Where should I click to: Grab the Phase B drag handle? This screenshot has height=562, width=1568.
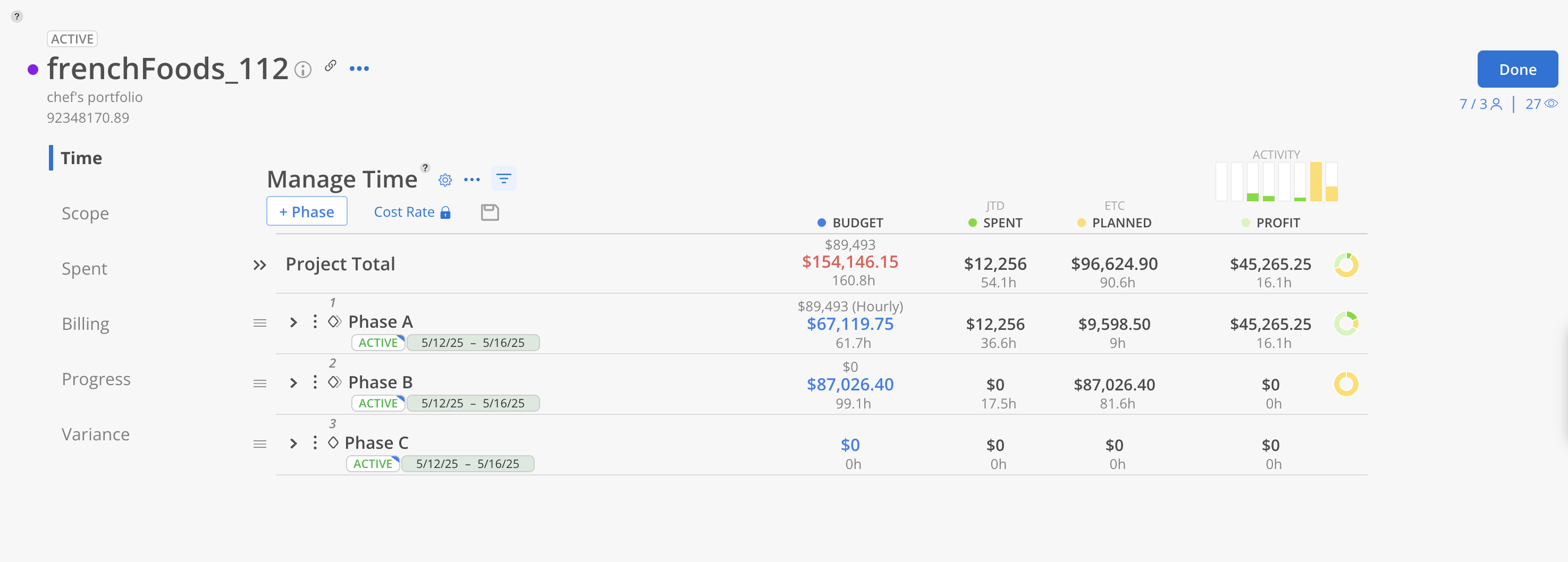pyautogui.click(x=260, y=384)
